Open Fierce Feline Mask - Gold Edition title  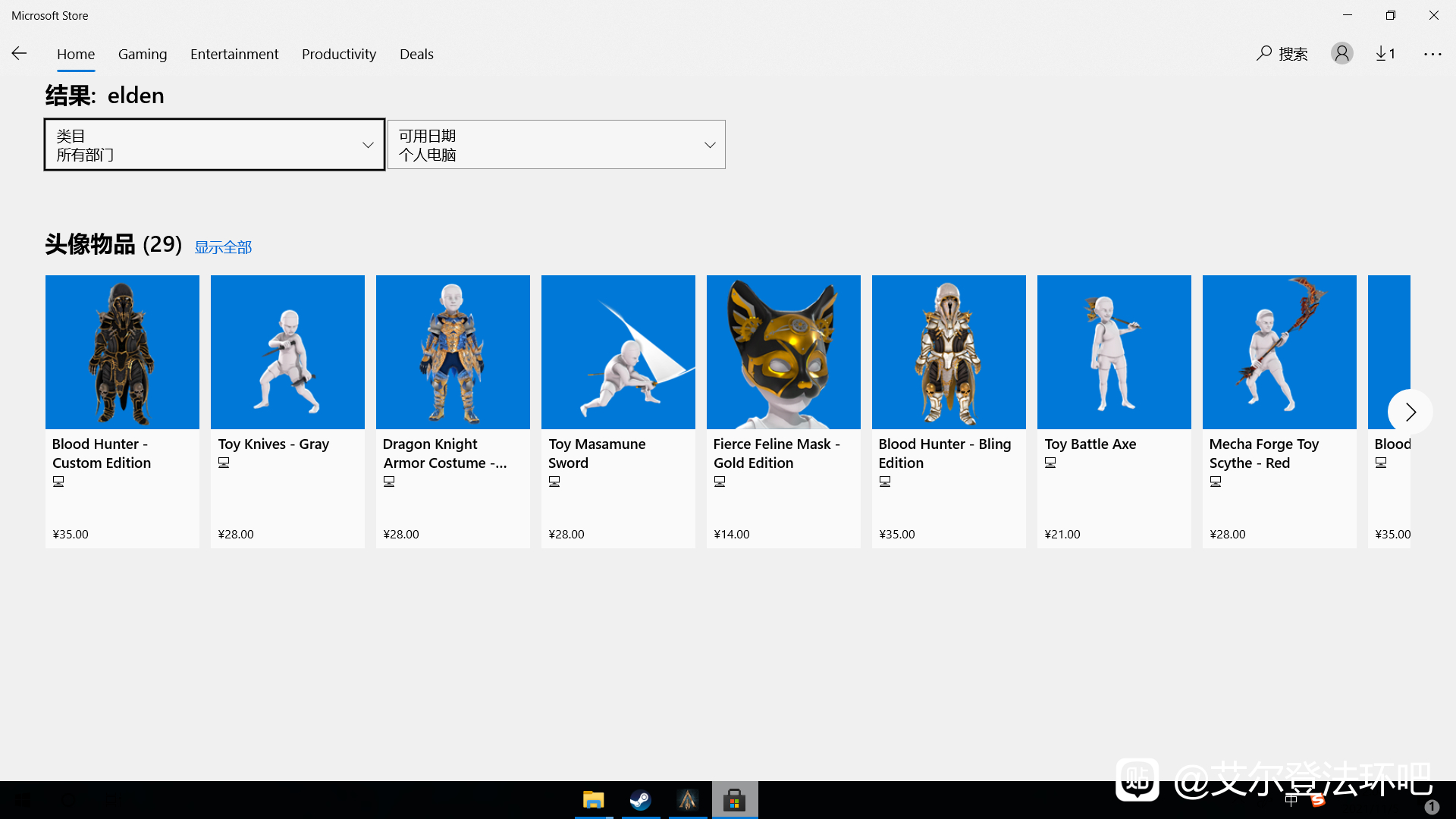click(777, 453)
